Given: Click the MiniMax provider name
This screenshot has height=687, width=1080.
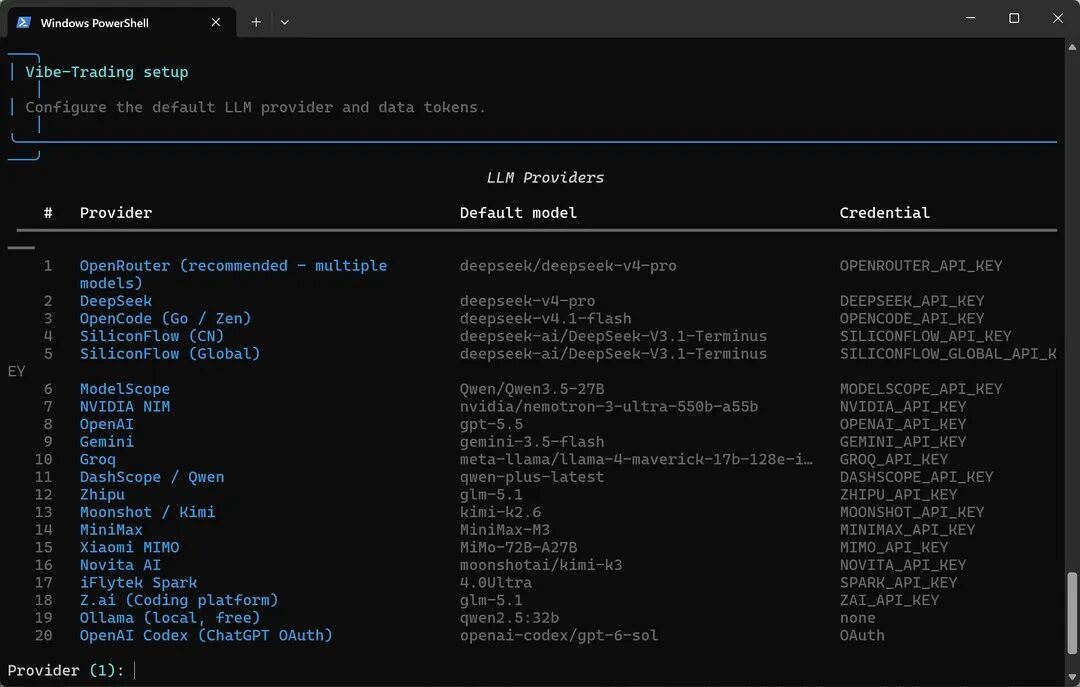Looking at the screenshot, I should click(111, 529).
